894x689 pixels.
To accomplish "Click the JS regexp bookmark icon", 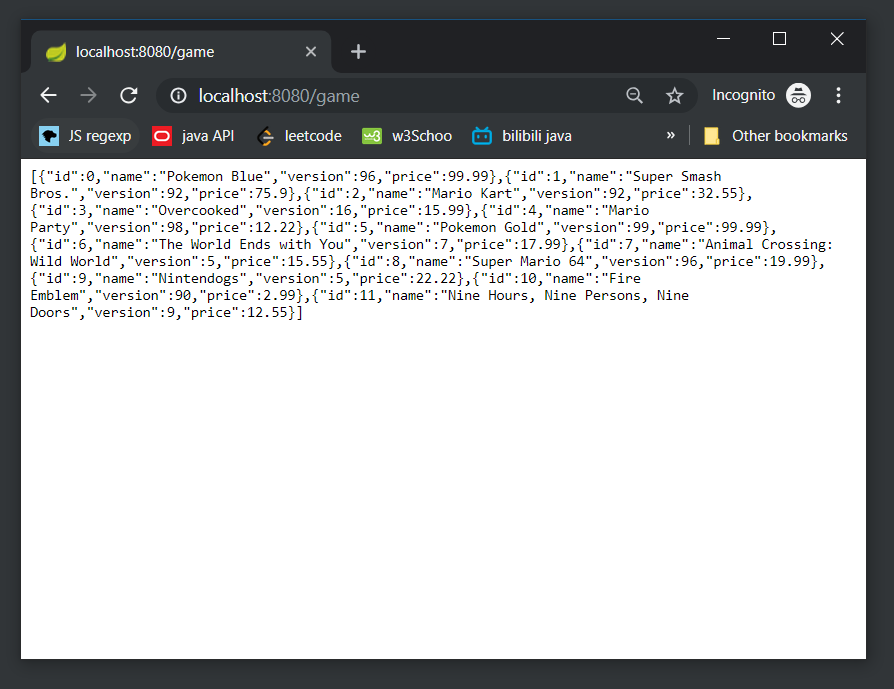I will (x=49, y=136).
